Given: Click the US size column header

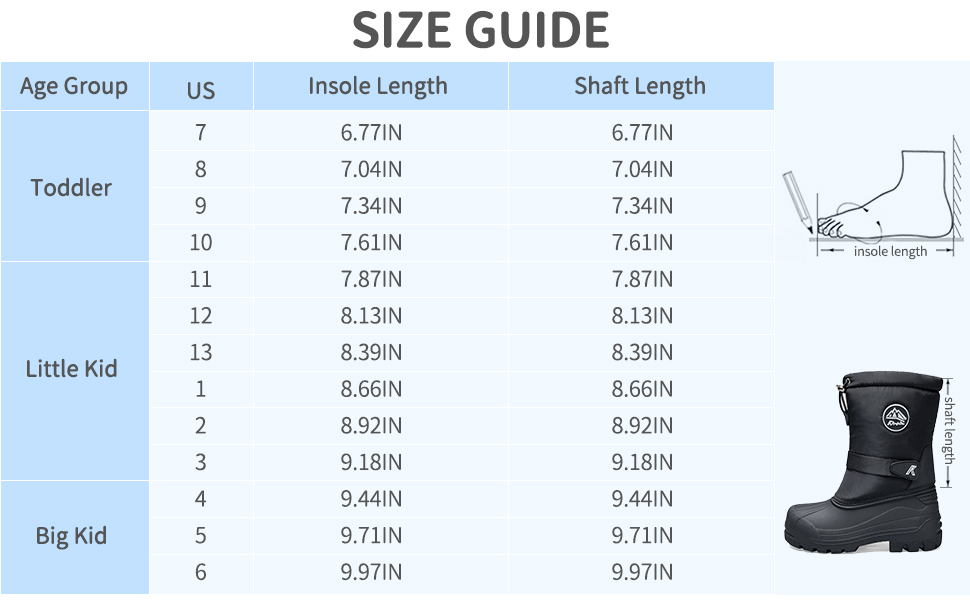Looking at the screenshot, I should (x=201, y=90).
